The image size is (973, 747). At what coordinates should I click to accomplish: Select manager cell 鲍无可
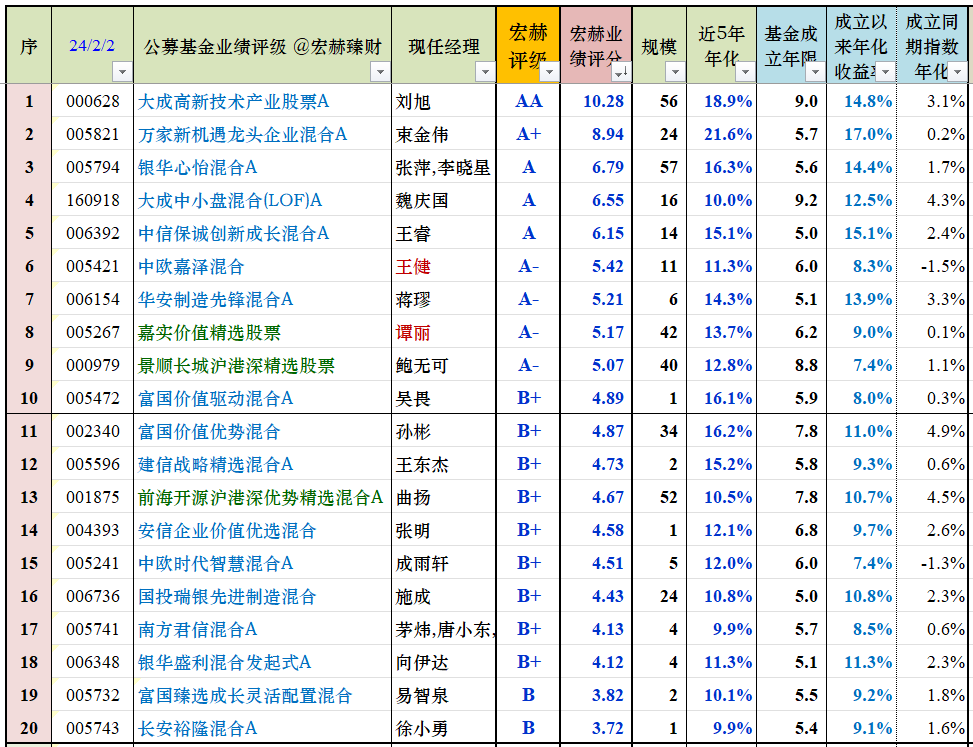(x=444, y=365)
